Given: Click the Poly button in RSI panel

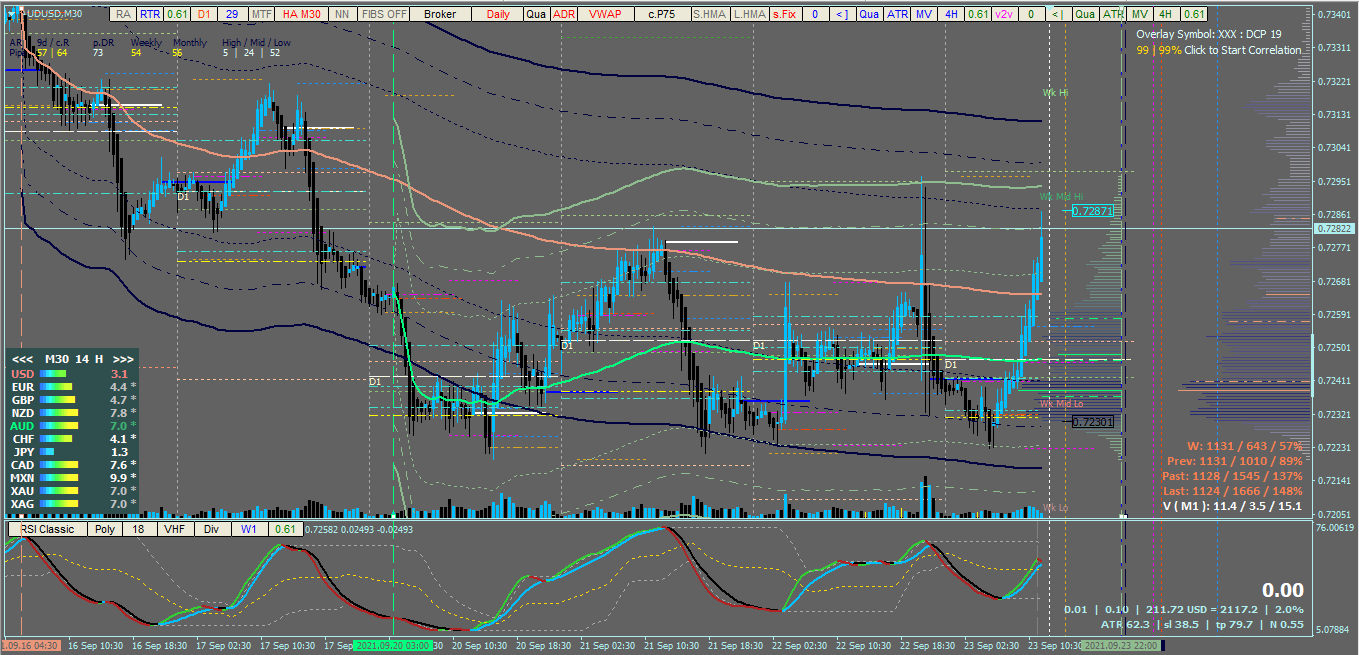Looking at the screenshot, I should (104, 529).
